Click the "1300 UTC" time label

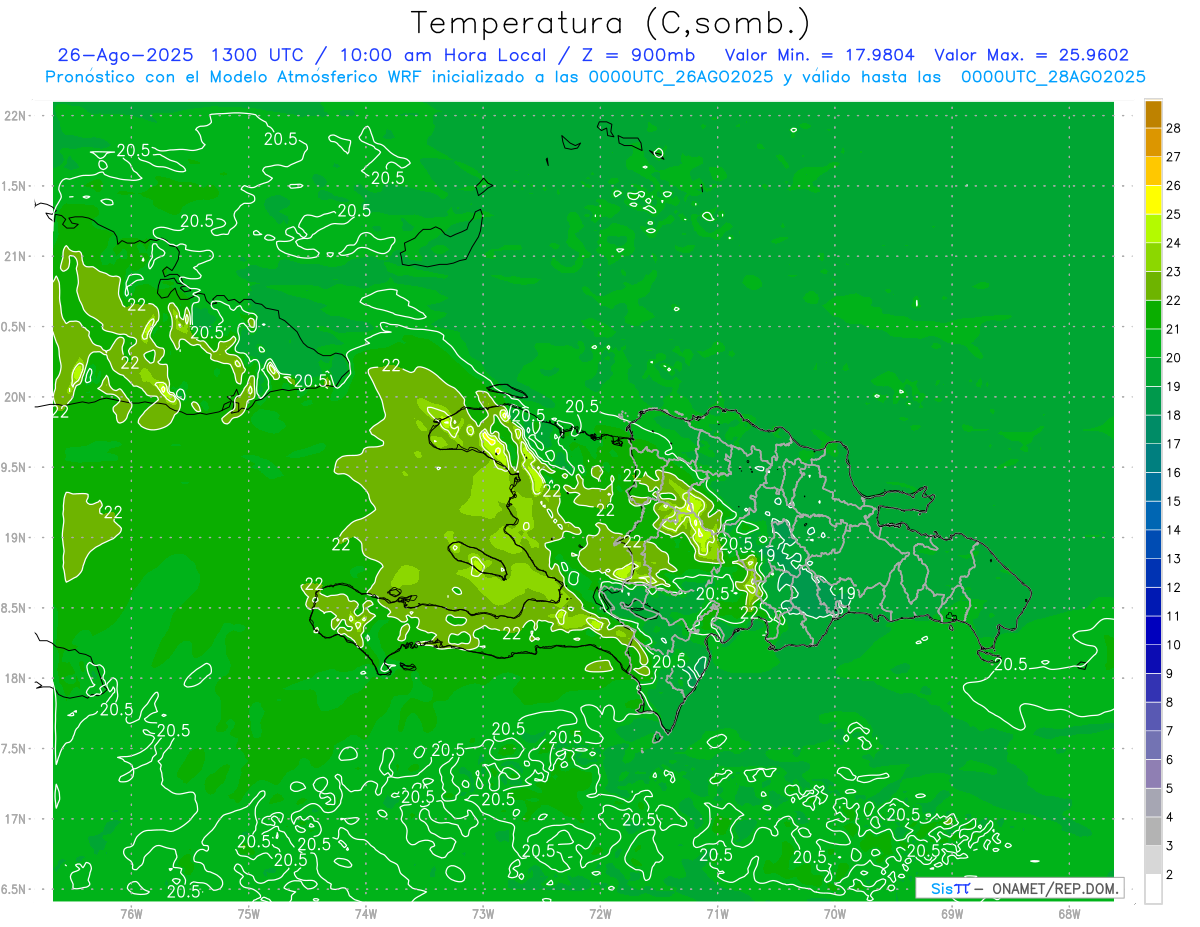pyautogui.click(x=260, y=55)
